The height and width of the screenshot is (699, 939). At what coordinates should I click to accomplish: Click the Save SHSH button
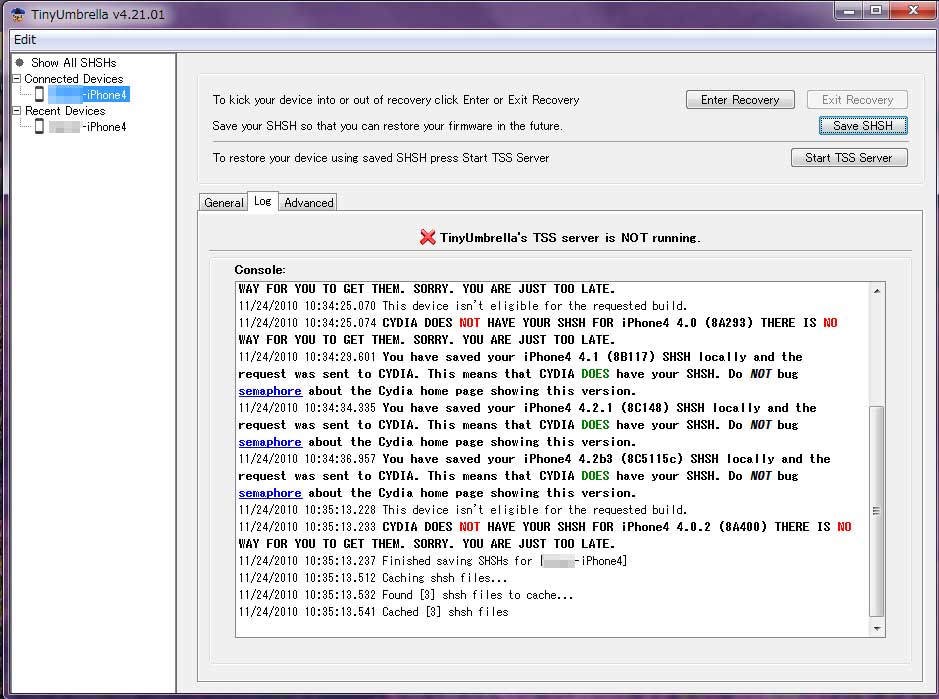tap(862, 126)
